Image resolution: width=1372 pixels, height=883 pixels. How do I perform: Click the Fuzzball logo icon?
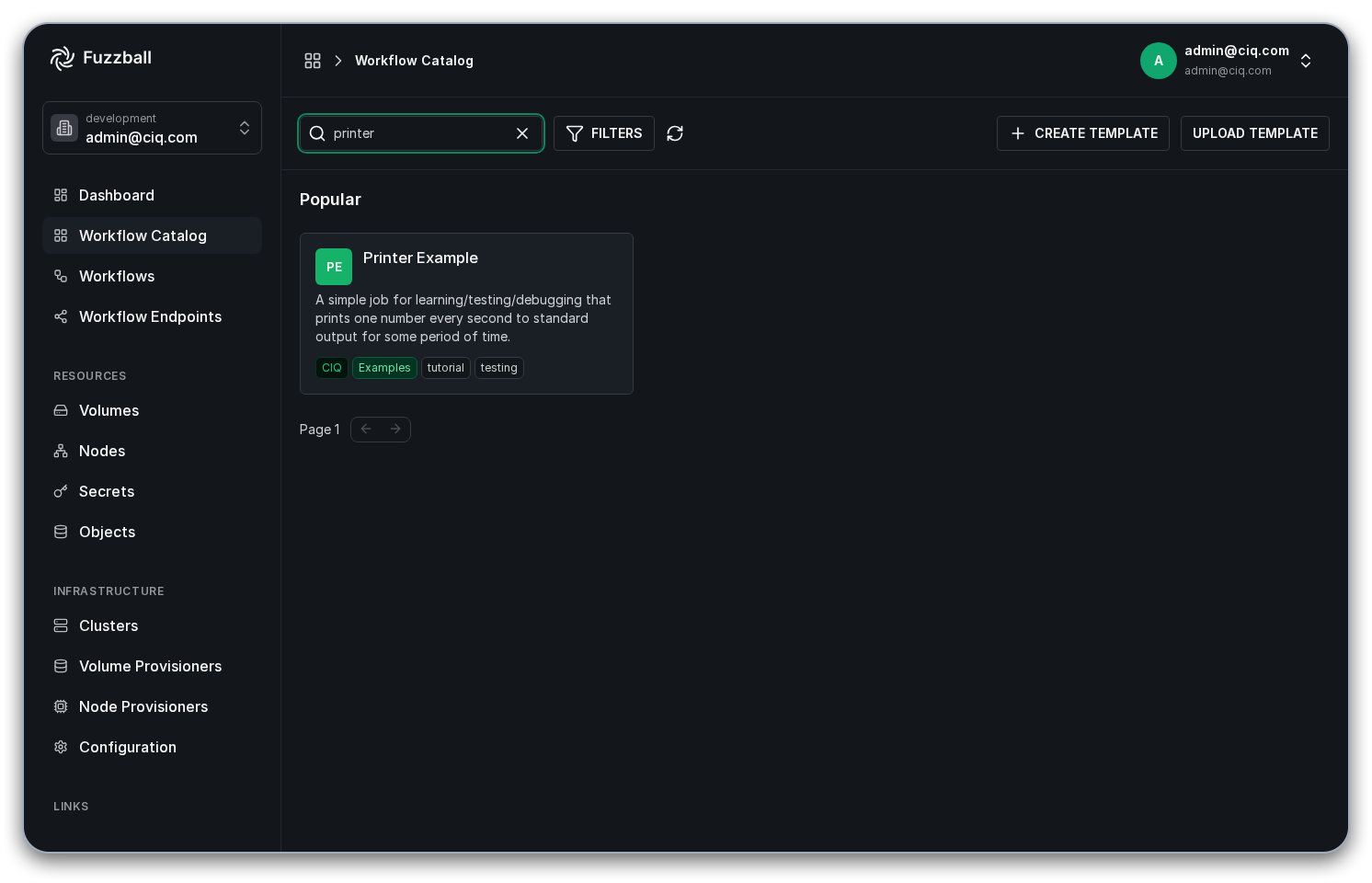pyautogui.click(x=63, y=58)
